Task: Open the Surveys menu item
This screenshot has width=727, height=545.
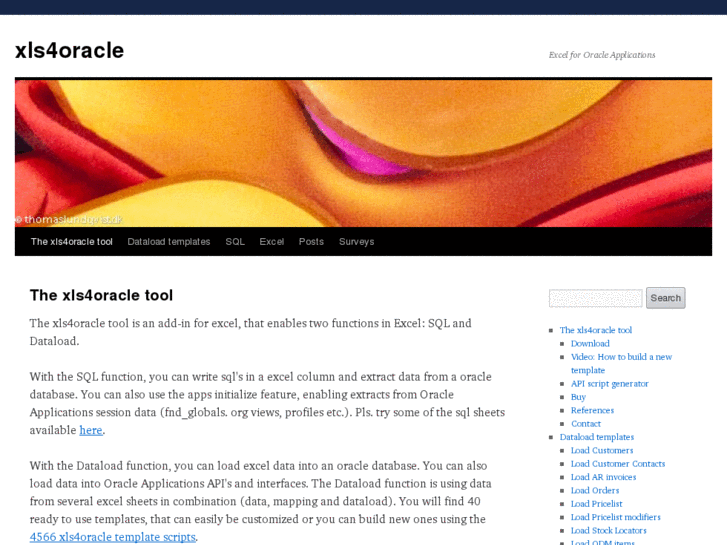Action: (357, 242)
